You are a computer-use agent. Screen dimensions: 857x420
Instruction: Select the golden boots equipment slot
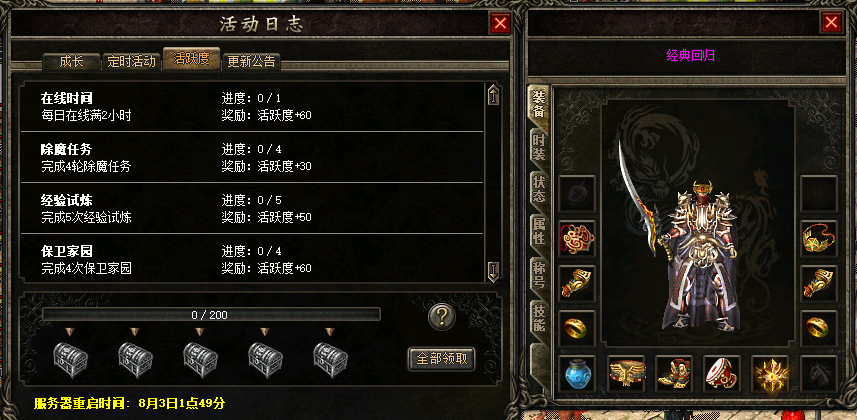point(674,374)
